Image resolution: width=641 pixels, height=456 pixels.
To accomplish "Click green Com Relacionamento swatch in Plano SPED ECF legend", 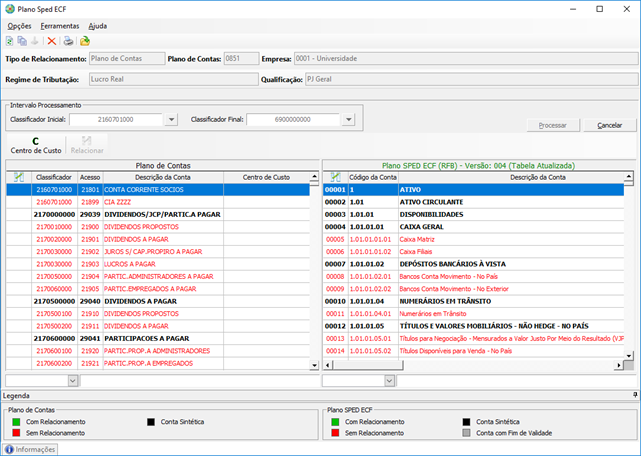I will (335, 422).
